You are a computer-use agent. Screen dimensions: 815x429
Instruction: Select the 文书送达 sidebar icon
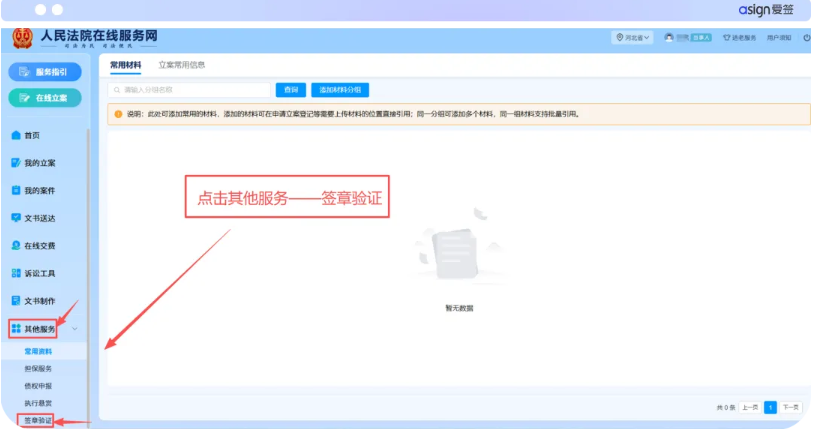pos(16,218)
